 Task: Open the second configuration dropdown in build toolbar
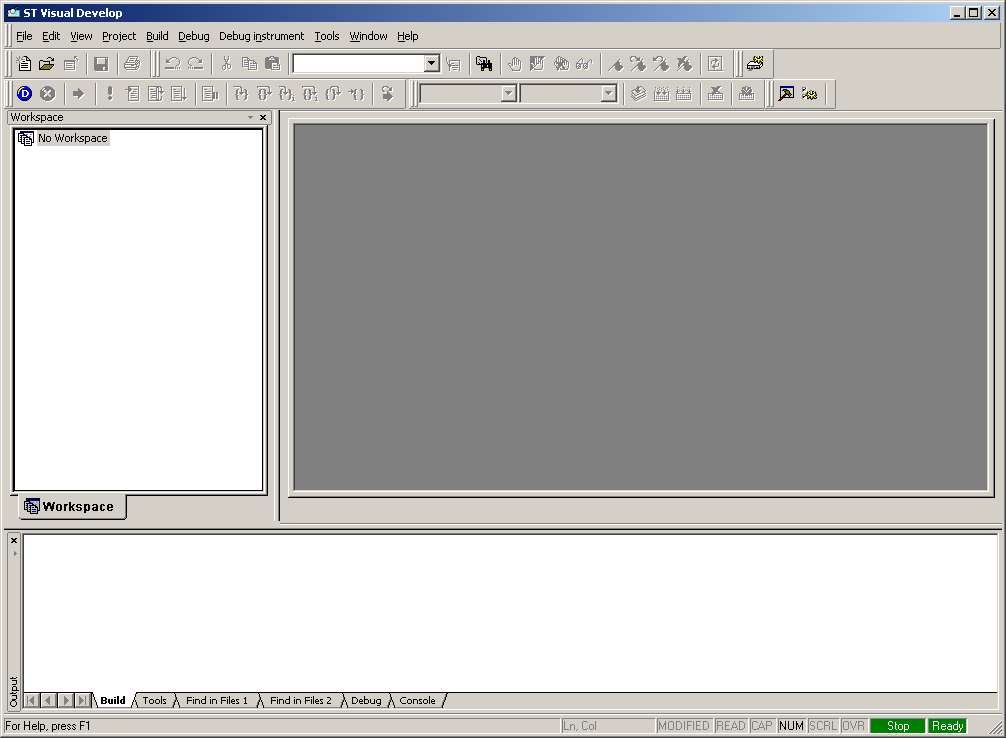tap(608, 94)
